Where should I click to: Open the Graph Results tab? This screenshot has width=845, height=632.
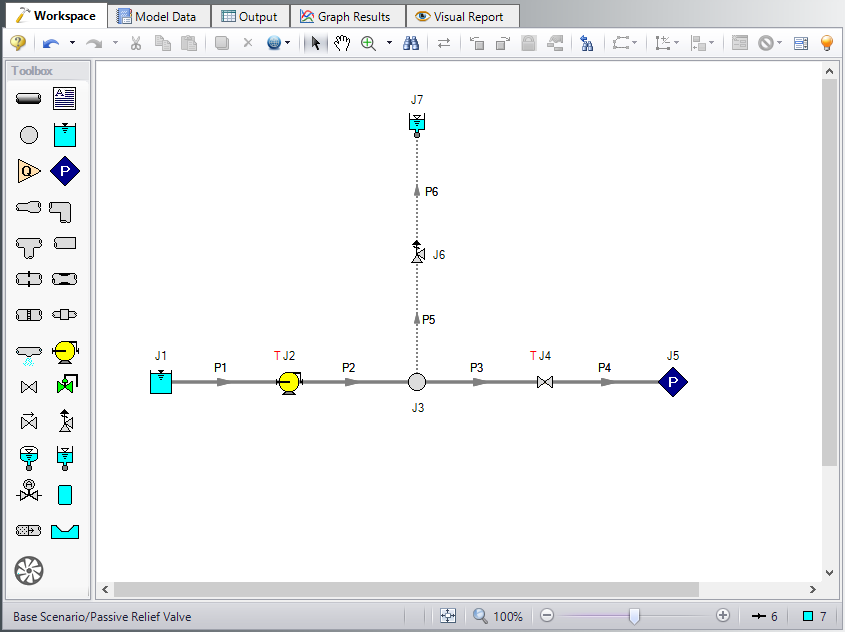coord(347,15)
